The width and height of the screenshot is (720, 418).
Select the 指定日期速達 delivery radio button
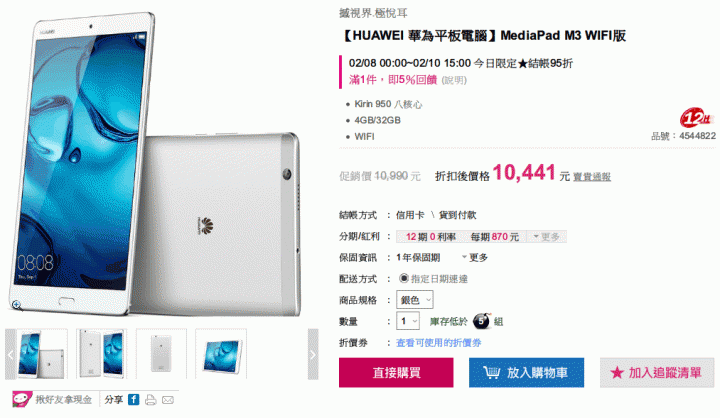tap(404, 278)
